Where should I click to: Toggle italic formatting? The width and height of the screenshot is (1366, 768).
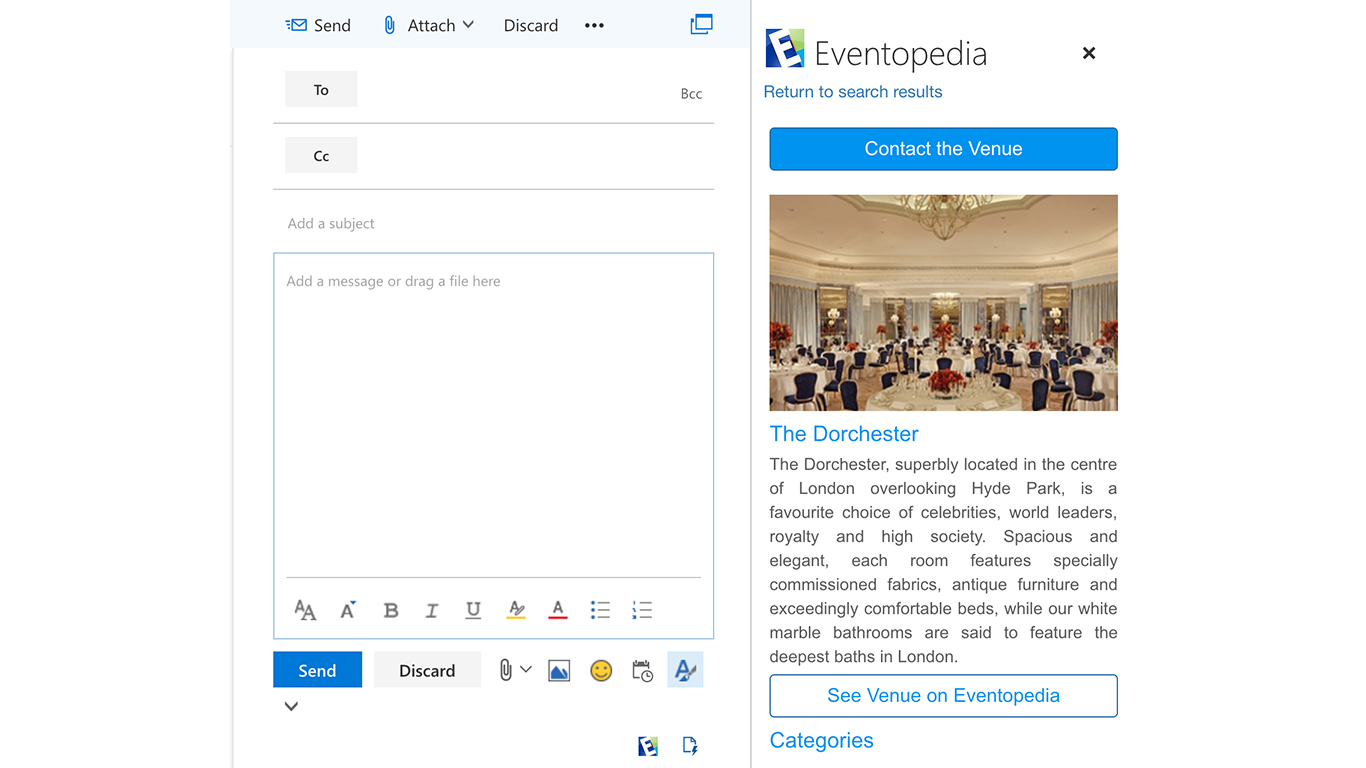click(x=432, y=610)
